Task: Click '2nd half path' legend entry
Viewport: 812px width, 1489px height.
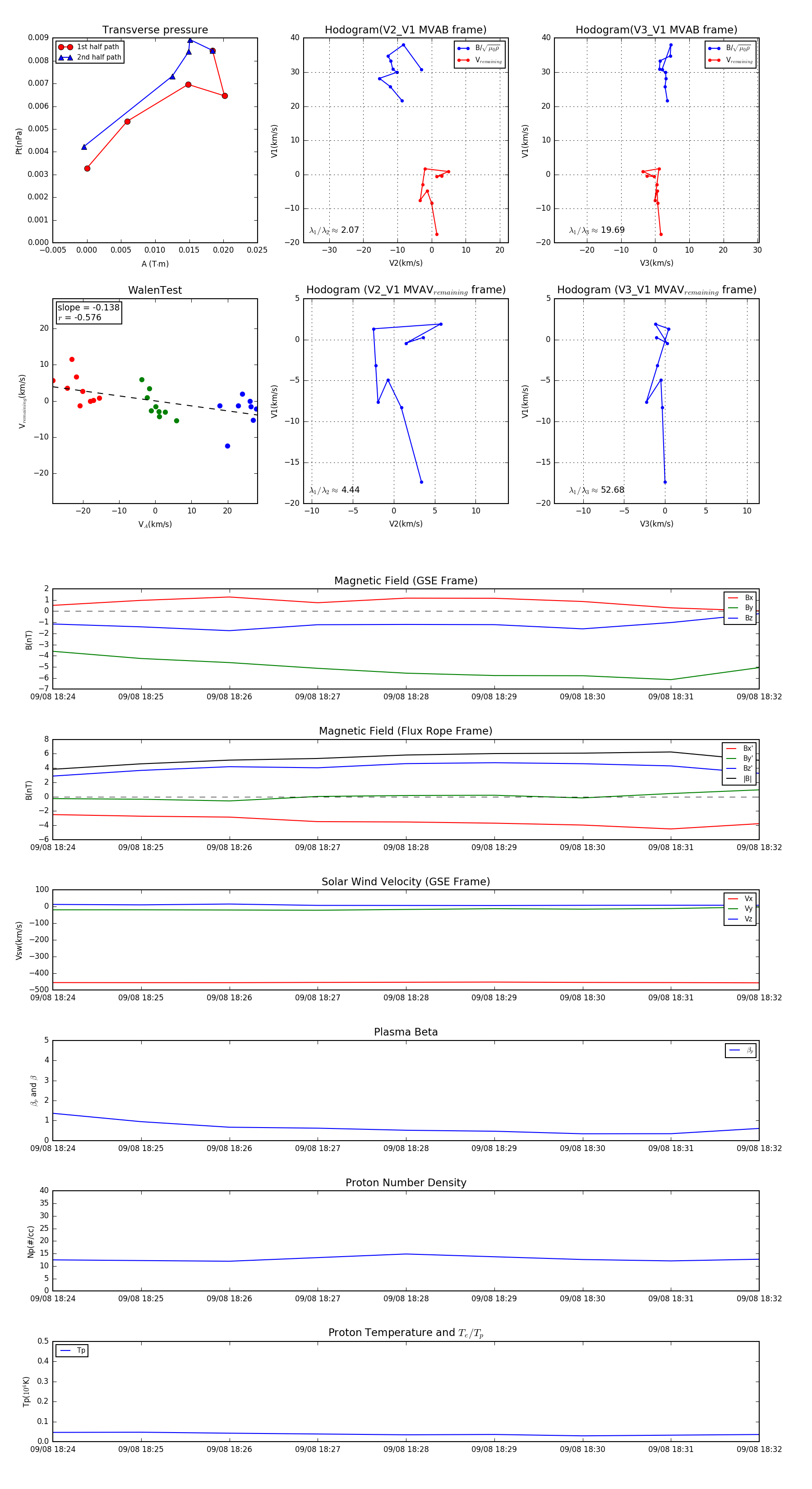Action: click(x=90, y=57)
